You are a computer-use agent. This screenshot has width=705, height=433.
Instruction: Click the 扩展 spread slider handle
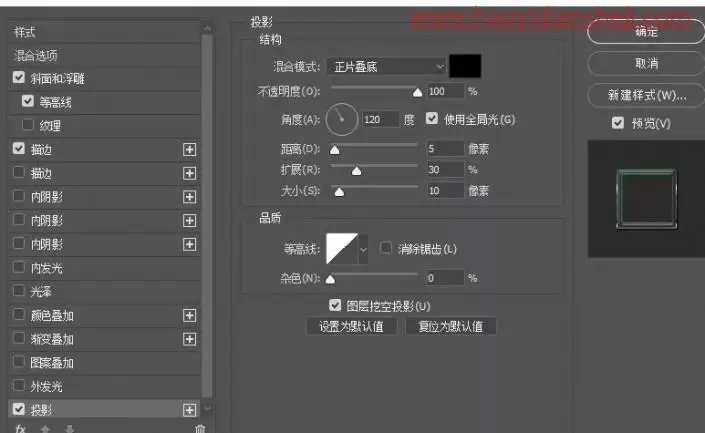[356, 170]
